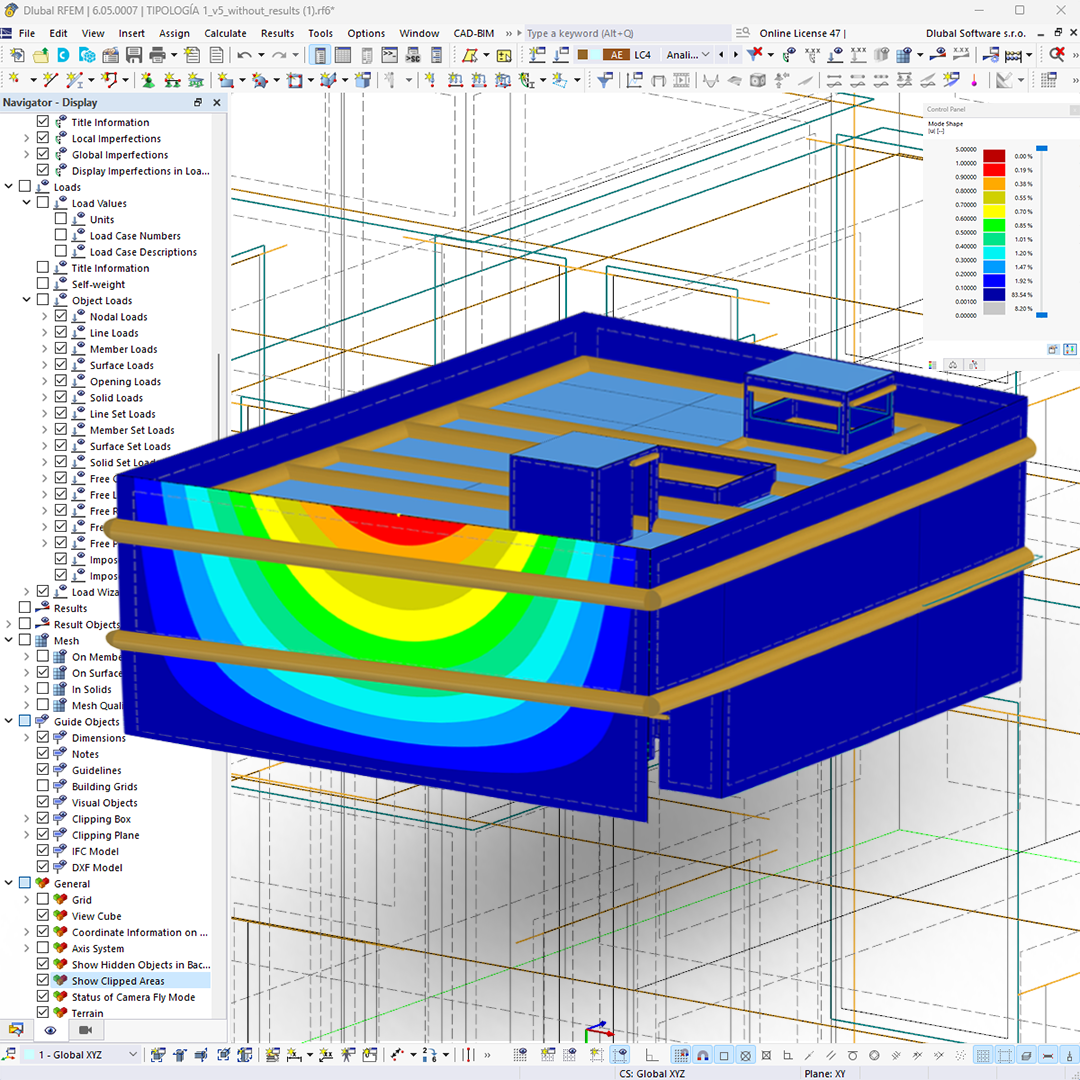
Task: Uncheck the View Cube checkbox
Action: click(43, 915)
